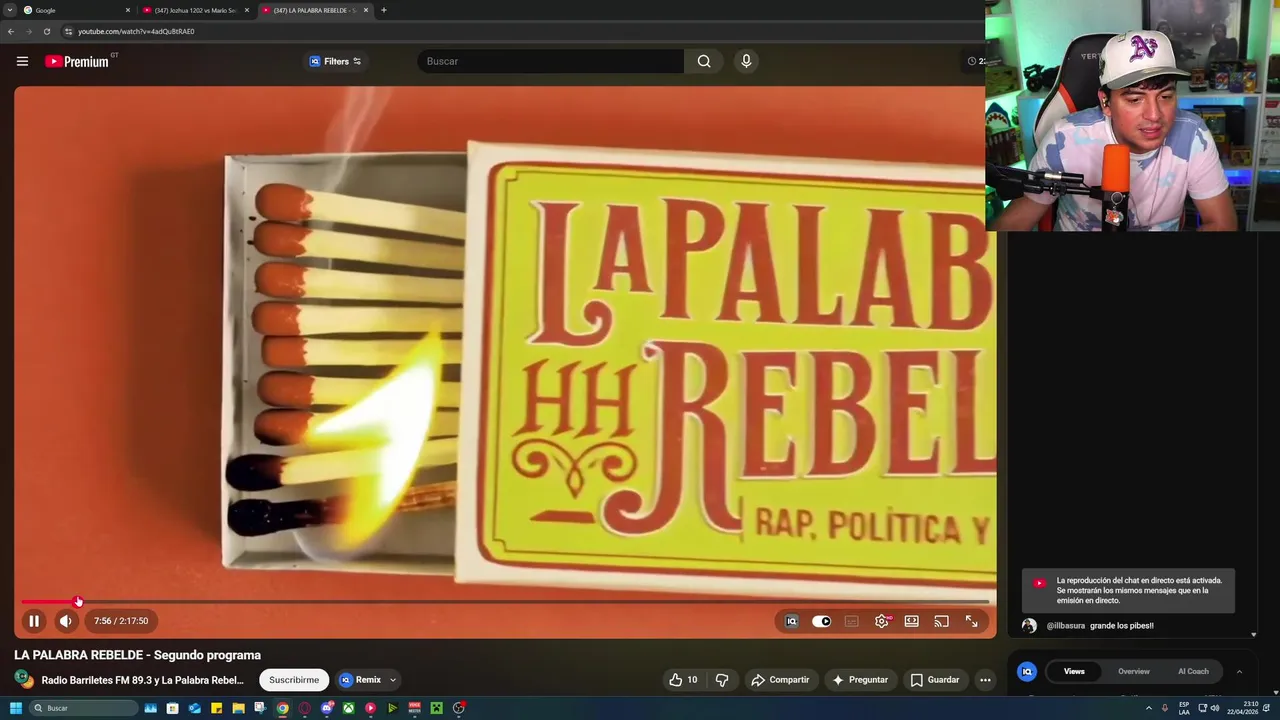Click Windows taskbar Buscar search box
This screenshot has height=720, width=1280.
point(83,708)
